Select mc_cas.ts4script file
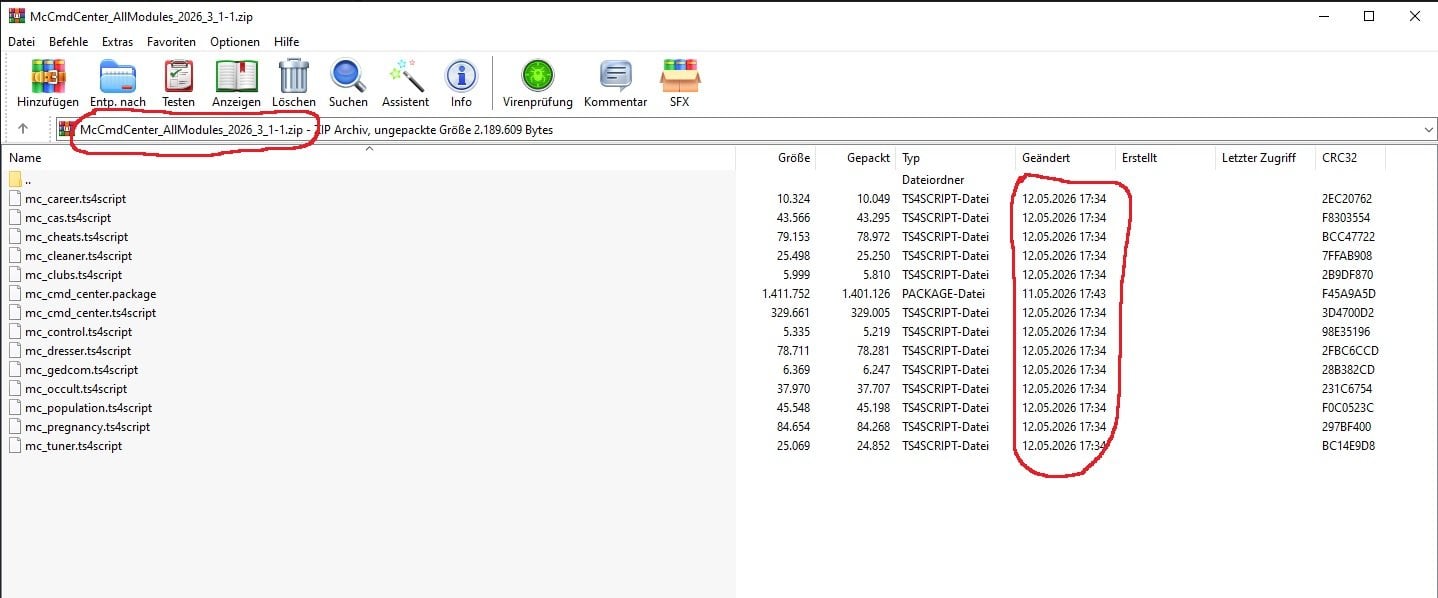 (x=68, y=218)
